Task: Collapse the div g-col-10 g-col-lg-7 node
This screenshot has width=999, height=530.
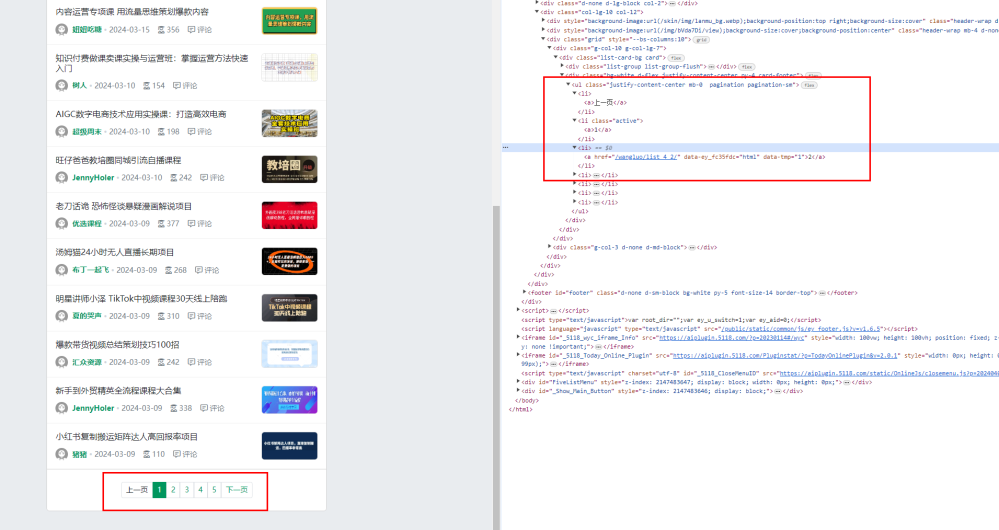Action: 549,48
